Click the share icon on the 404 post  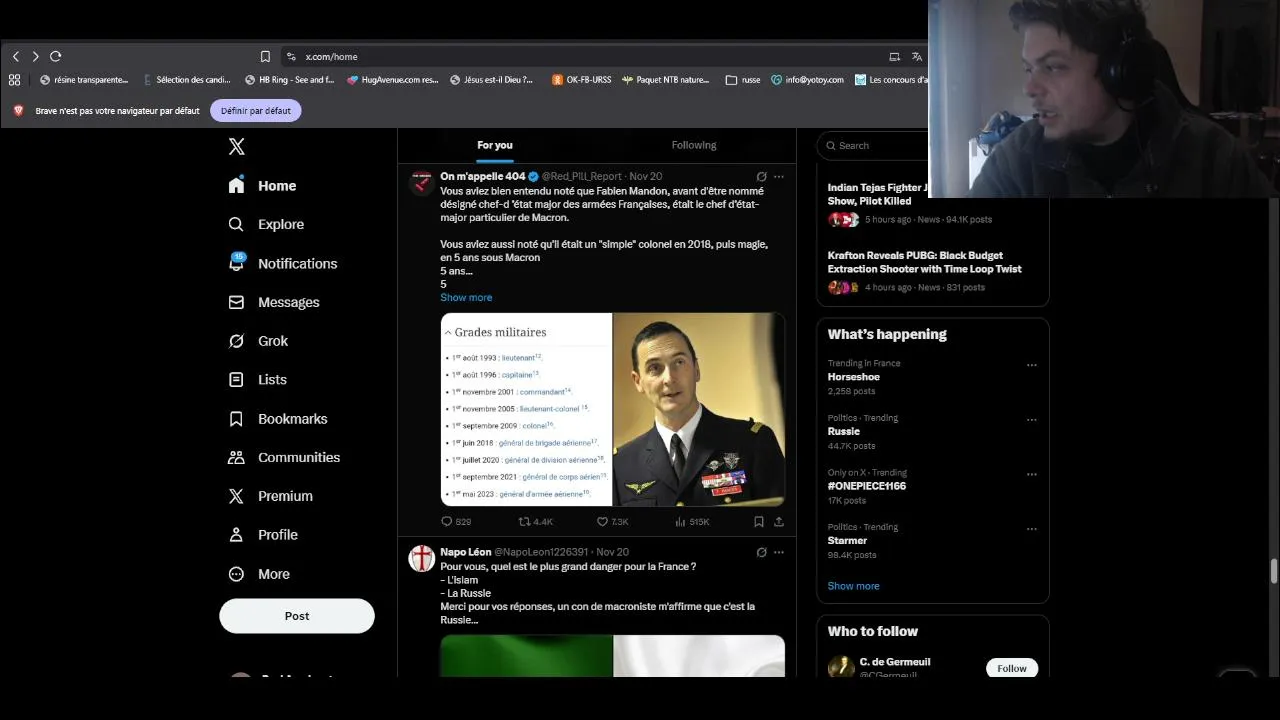(x=779, y=522)
